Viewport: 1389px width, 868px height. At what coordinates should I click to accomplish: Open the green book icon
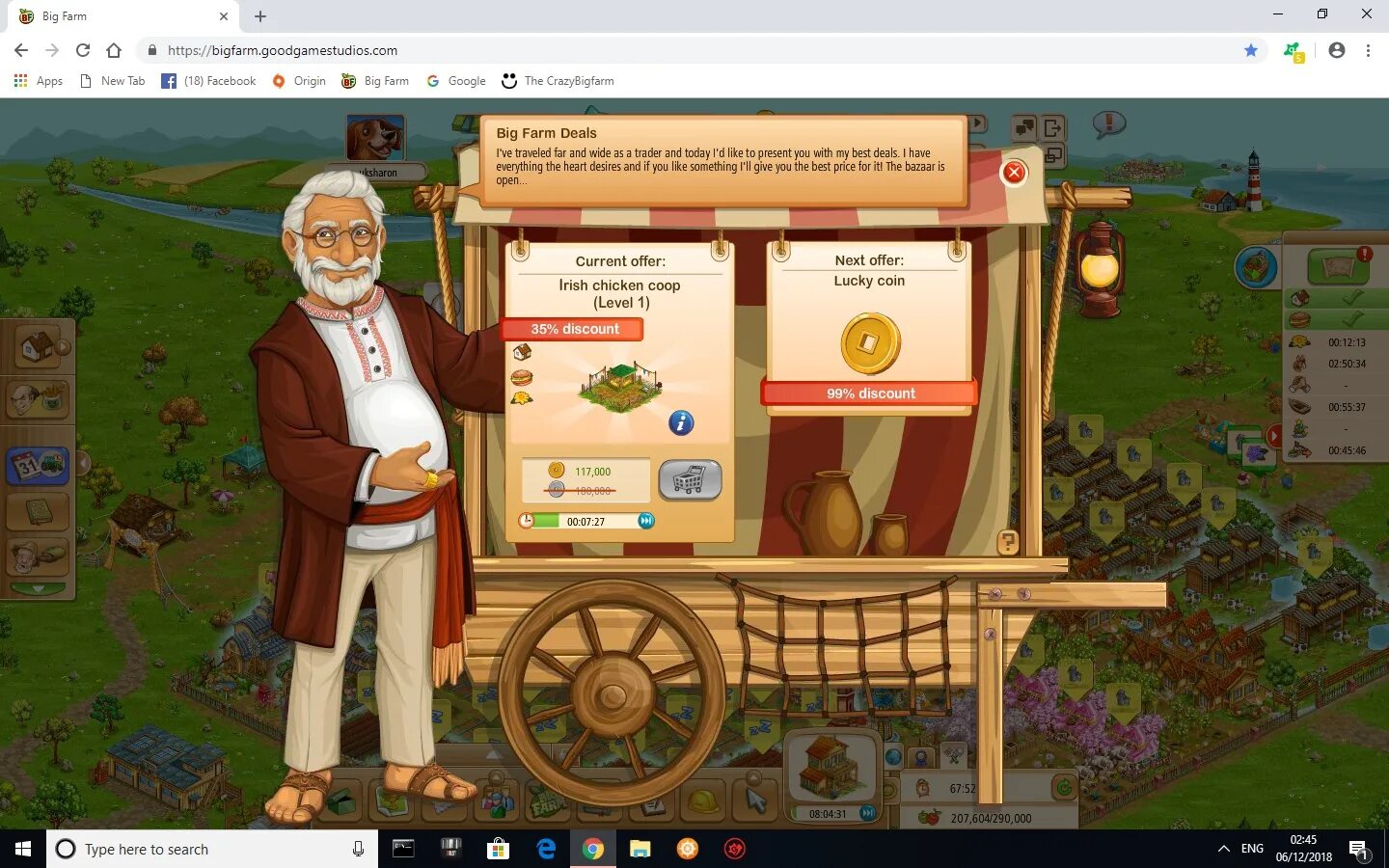pyautogui.click(x=37, y=511)
